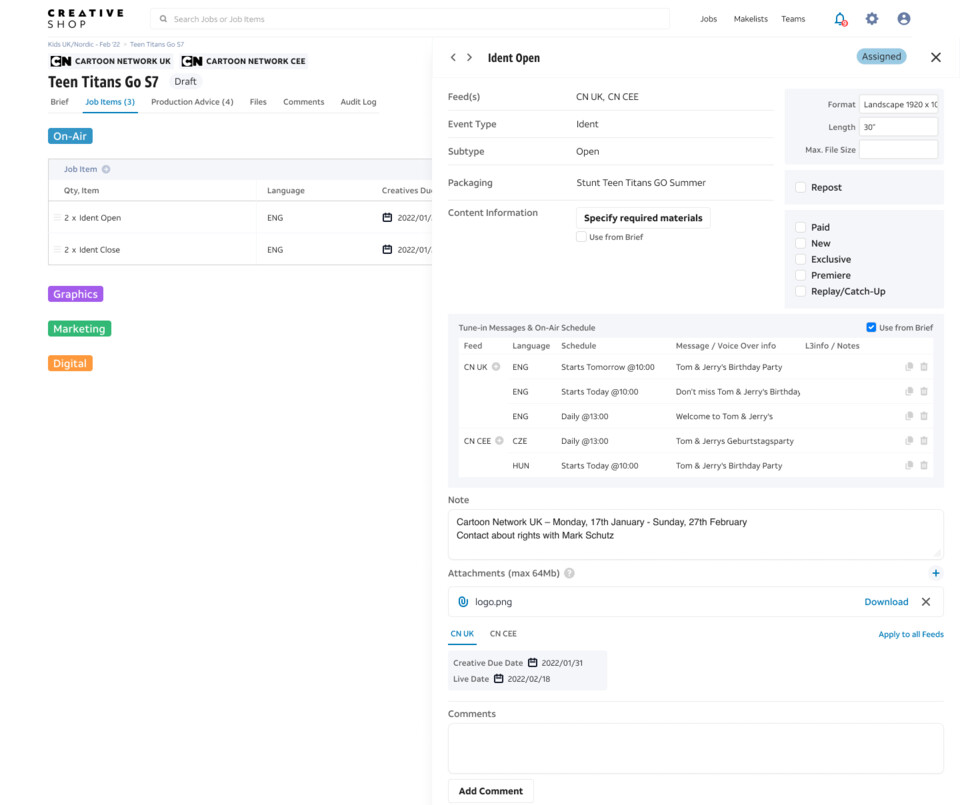Open Creative Due Date calendar picker
Image resolution: width=960 pixels, height=805 pixels.
(533, 662)
